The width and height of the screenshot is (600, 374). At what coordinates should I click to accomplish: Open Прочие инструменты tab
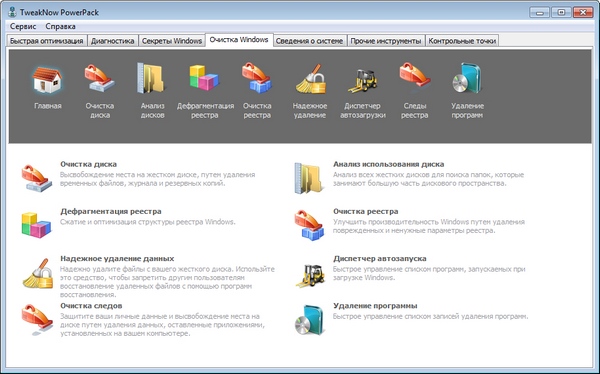pos(386,41)
